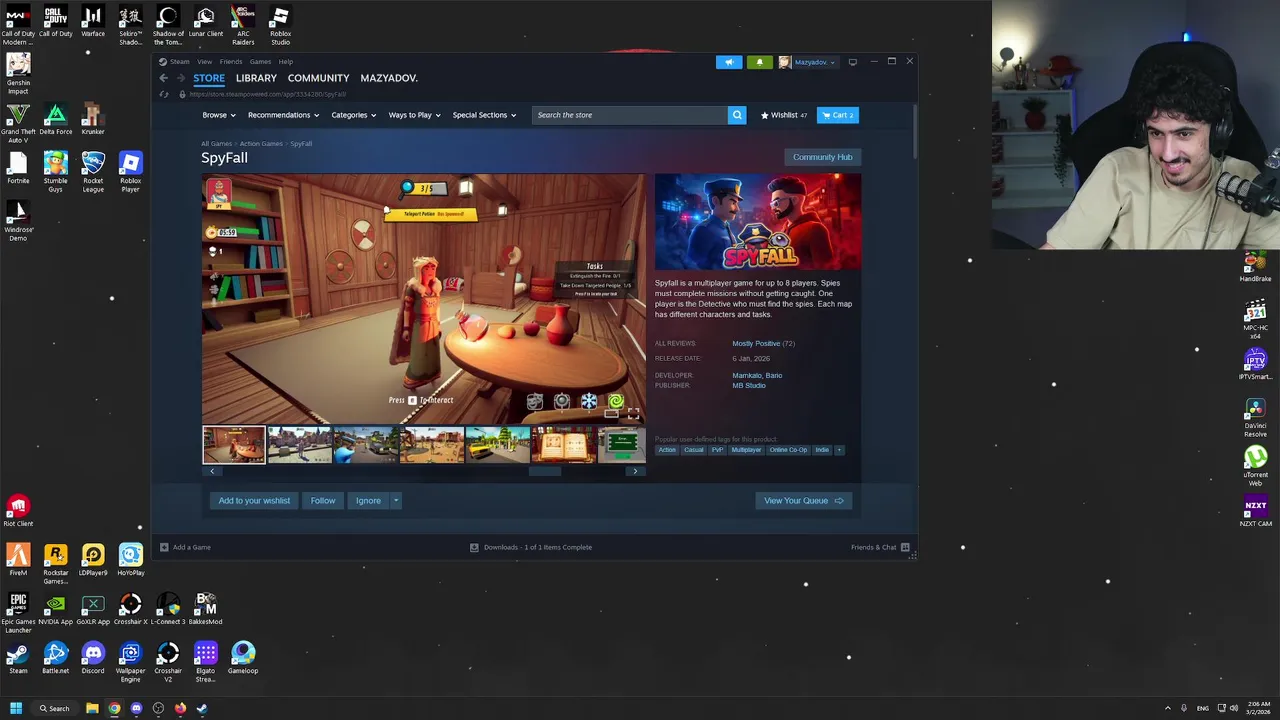Image resolution: width=1280 pixels, height=720 pixels.
Task: Open View Your Queue
Action: 803,501
